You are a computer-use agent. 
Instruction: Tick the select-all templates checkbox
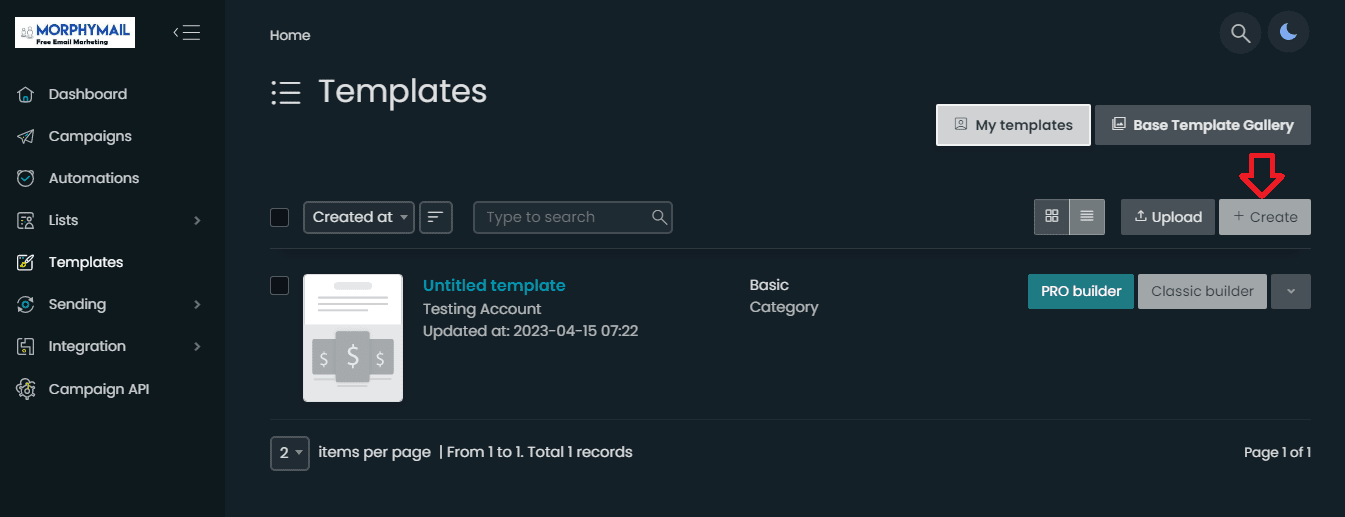click(x=280, y=217)
